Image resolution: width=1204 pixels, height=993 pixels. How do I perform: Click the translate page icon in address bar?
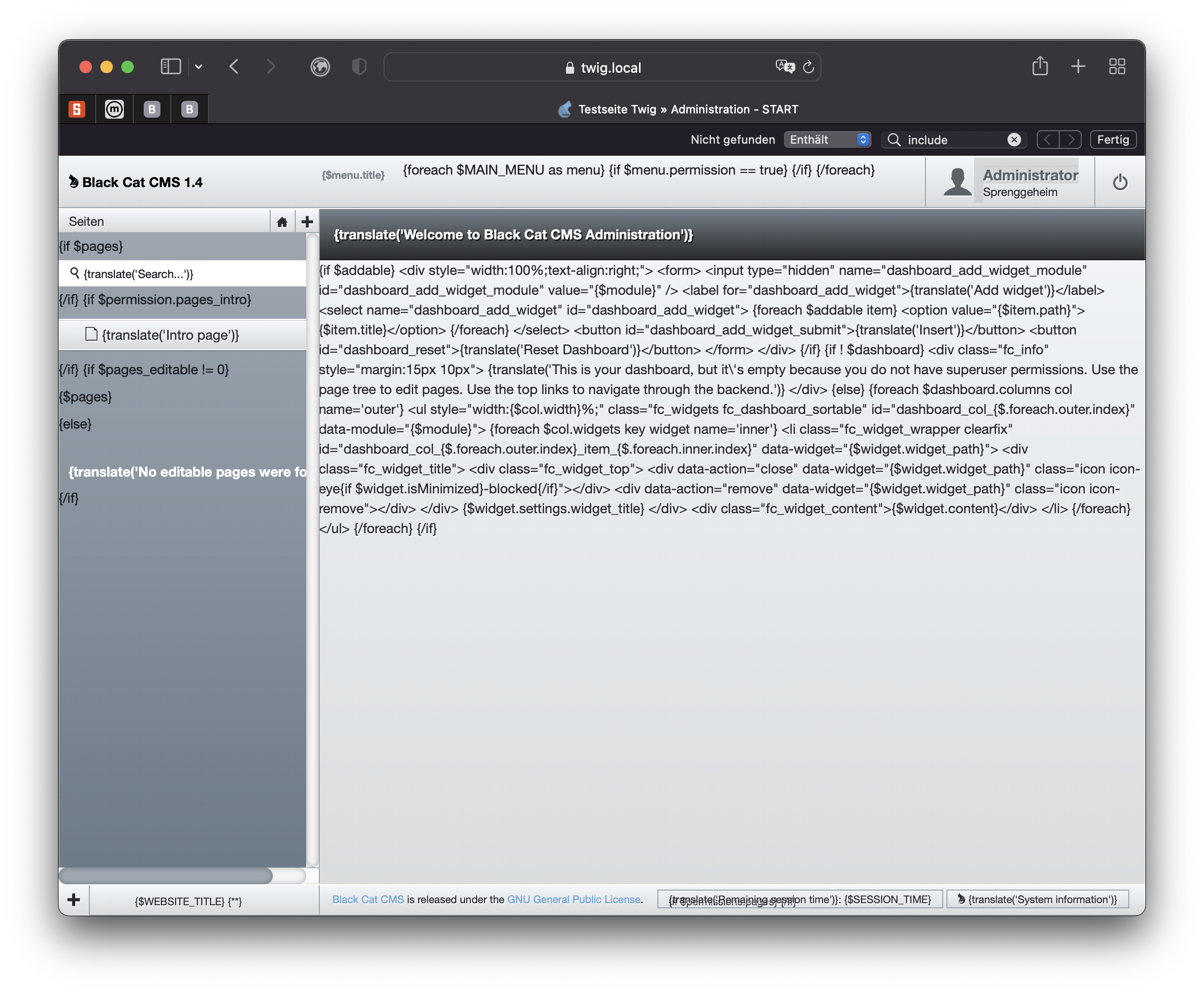pos(785,67)
